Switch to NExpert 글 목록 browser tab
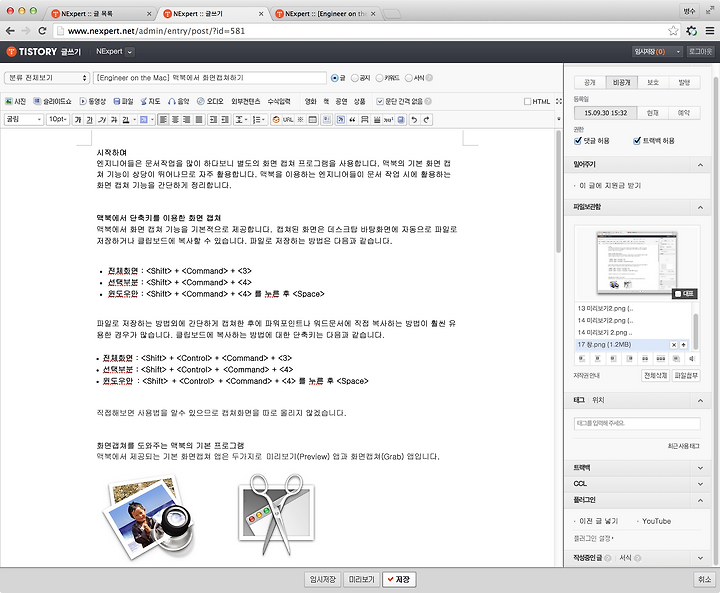Viewport: 720px width, 593px height. pos(102,14)
